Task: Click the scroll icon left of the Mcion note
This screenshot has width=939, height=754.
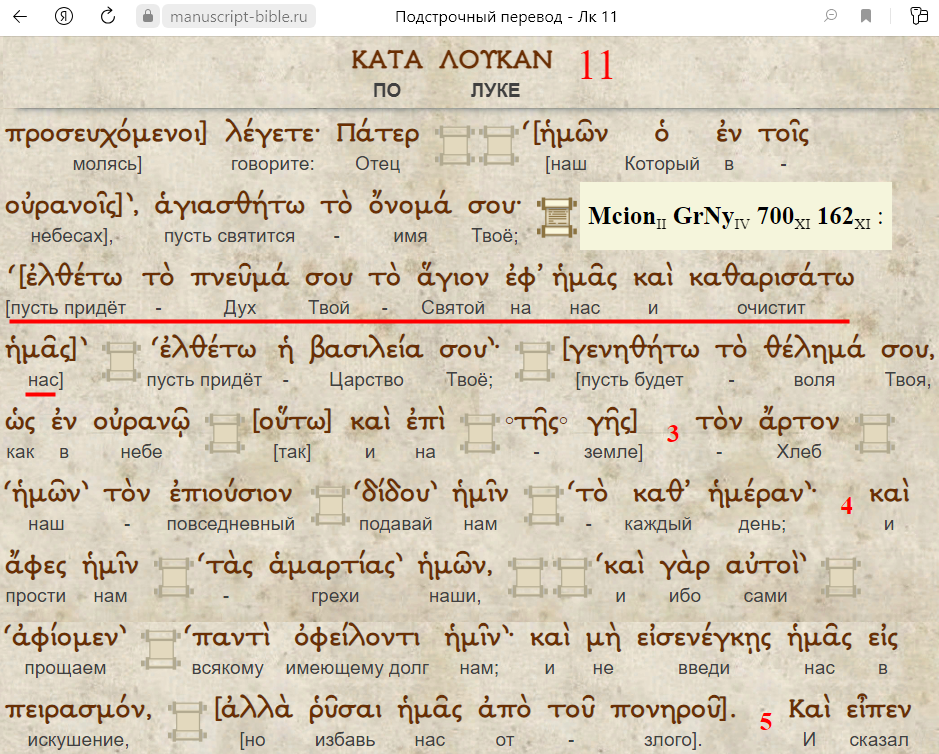Action: click(x=555, y=216)
